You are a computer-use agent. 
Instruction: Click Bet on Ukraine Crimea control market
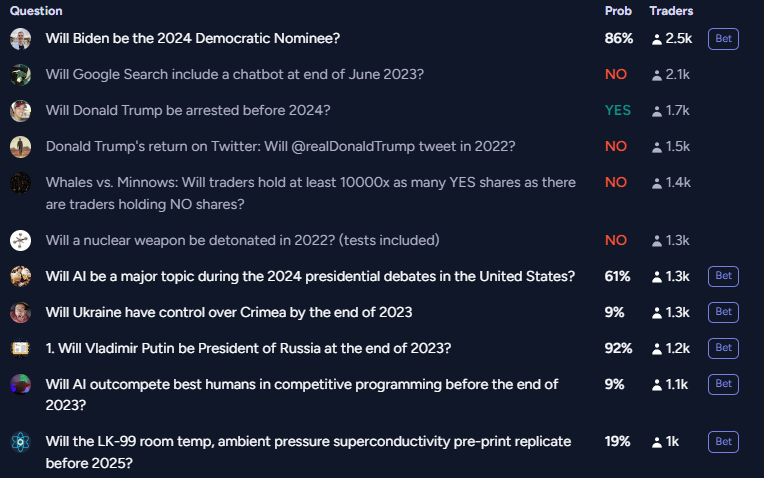point(723,312)
